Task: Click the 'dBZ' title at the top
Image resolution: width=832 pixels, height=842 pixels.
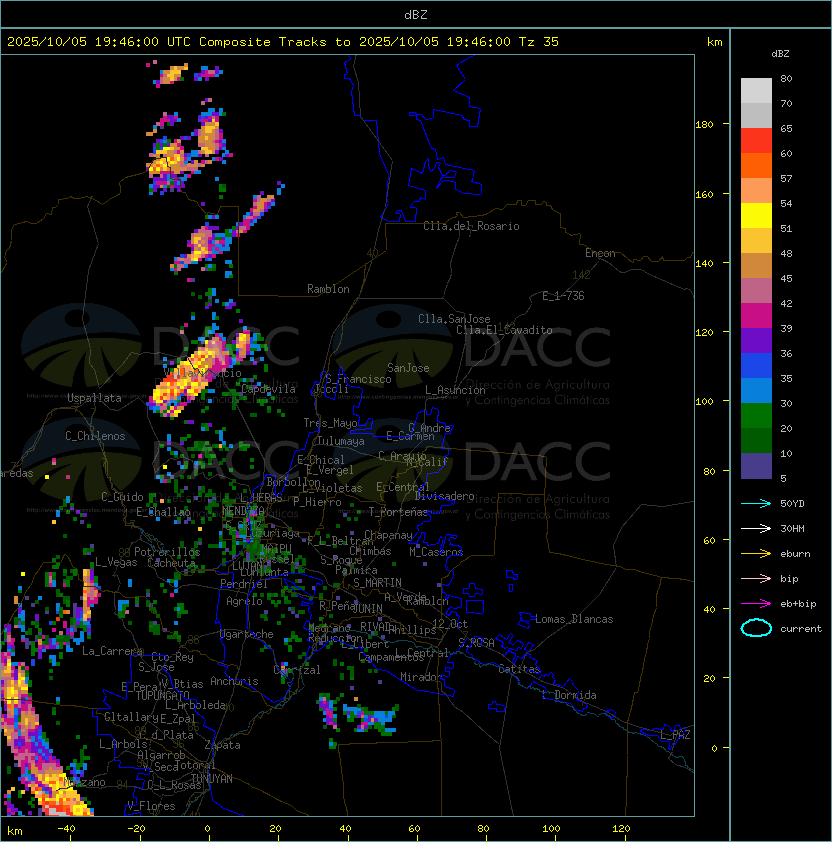Action: coord(416,15)
